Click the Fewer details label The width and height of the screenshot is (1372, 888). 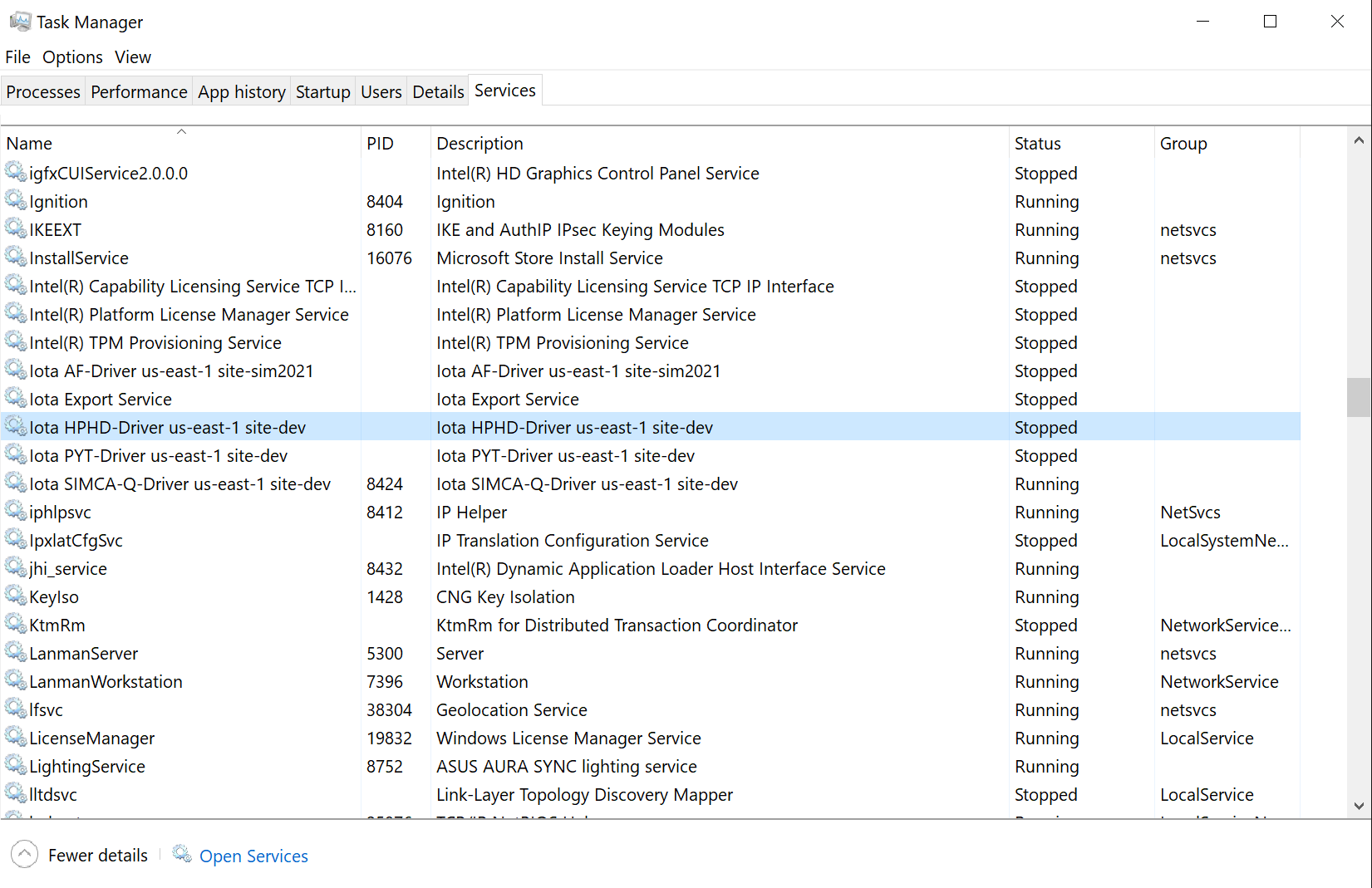(98, 856)
